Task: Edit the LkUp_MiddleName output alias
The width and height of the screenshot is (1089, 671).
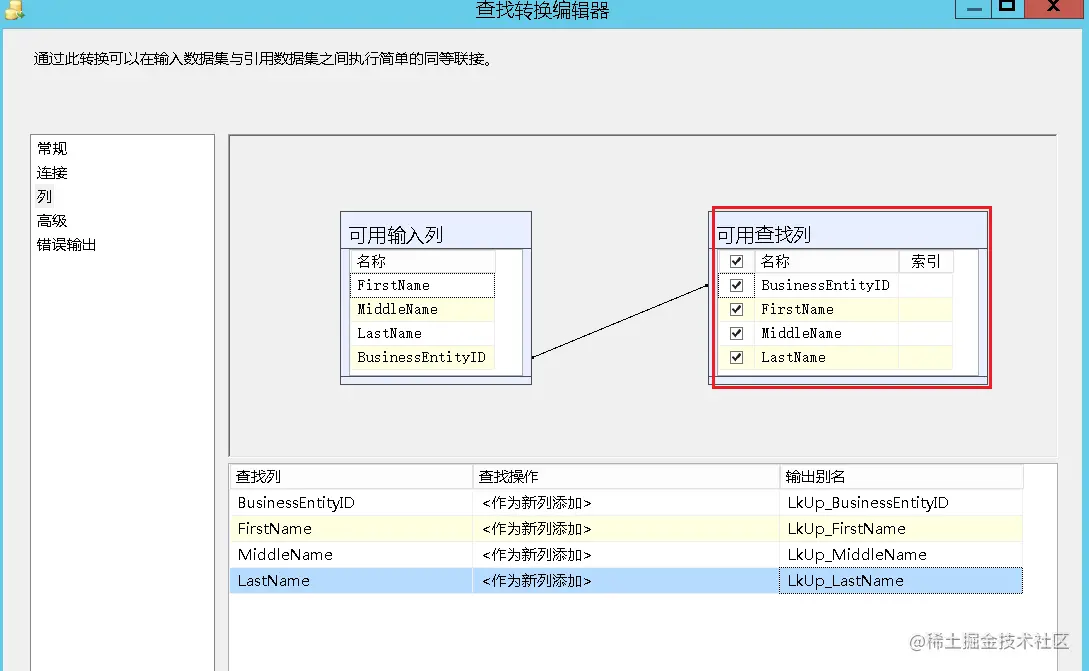Action: point(901,554)
